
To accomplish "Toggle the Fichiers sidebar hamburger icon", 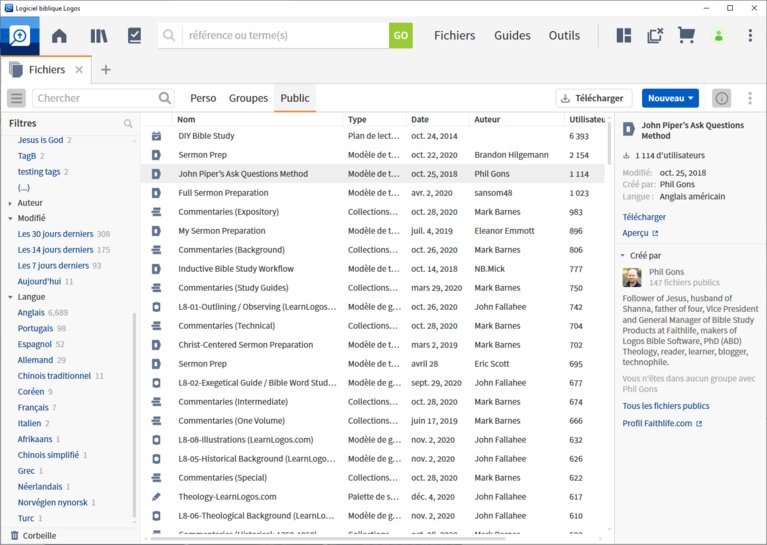I will point(16,98).
